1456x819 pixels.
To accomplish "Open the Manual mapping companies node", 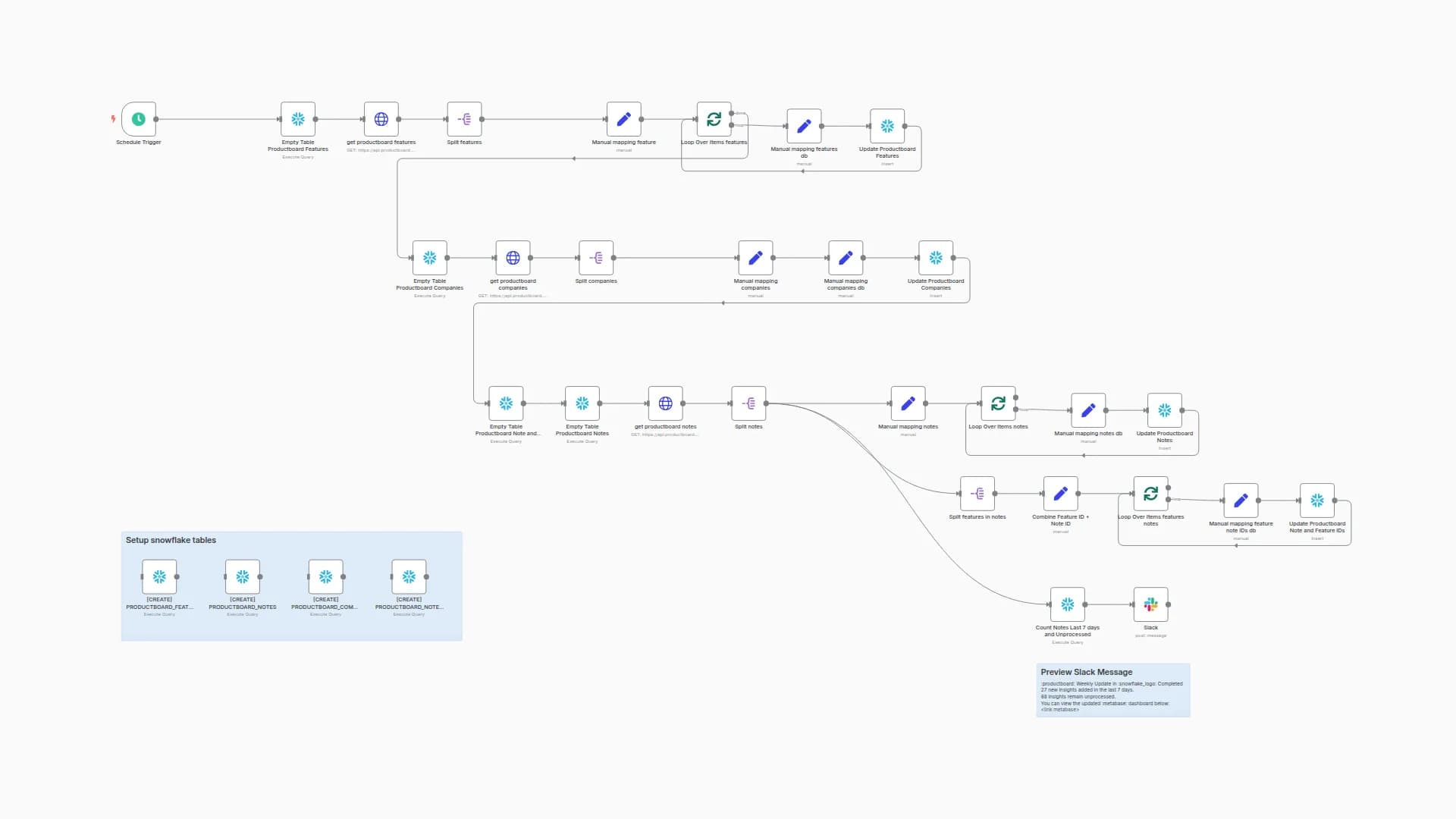I will coord(755,258).
